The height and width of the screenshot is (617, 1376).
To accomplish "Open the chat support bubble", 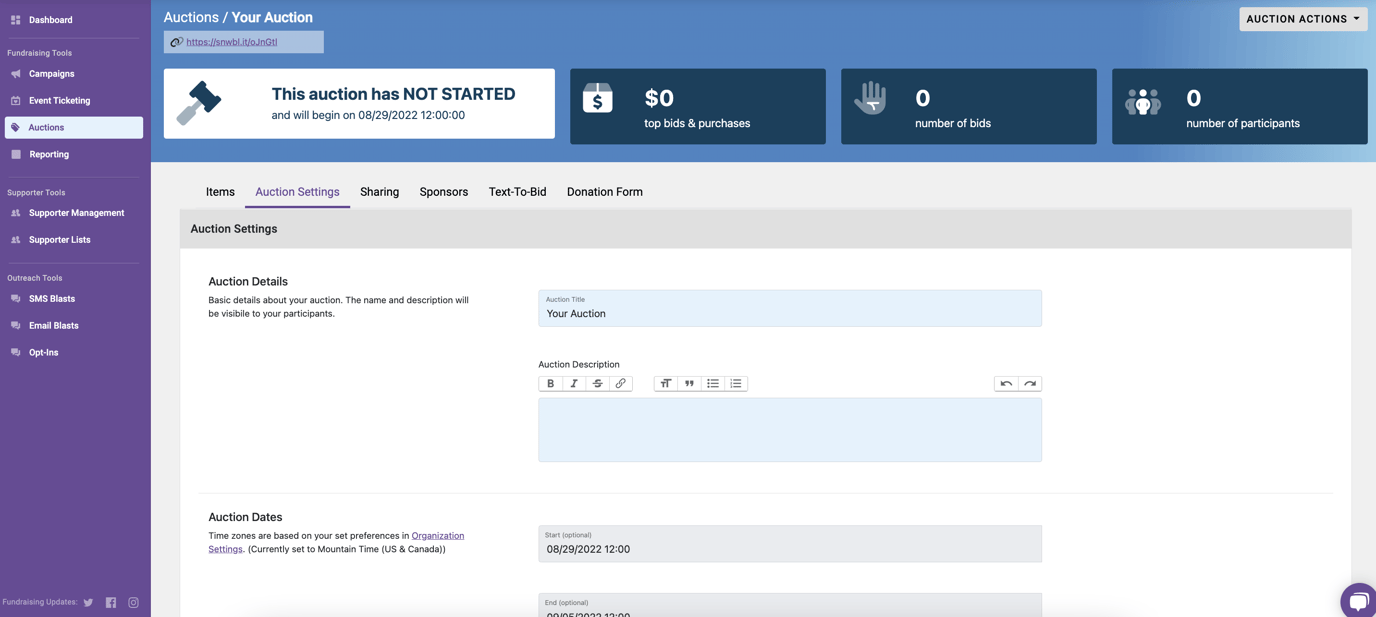I will pos(1358,600).
